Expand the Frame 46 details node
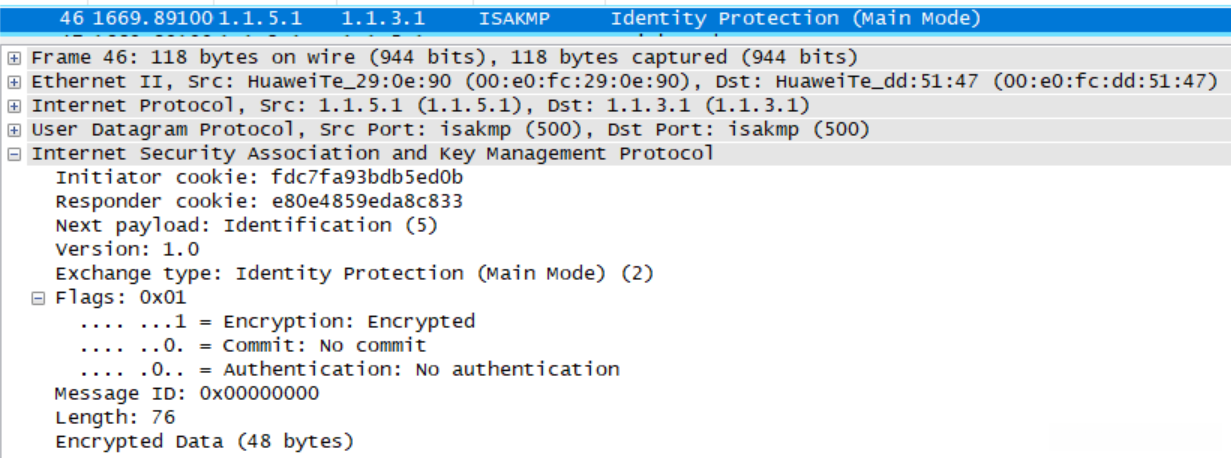This screenshot has width=1231, height=458. (x=14, y=57)
